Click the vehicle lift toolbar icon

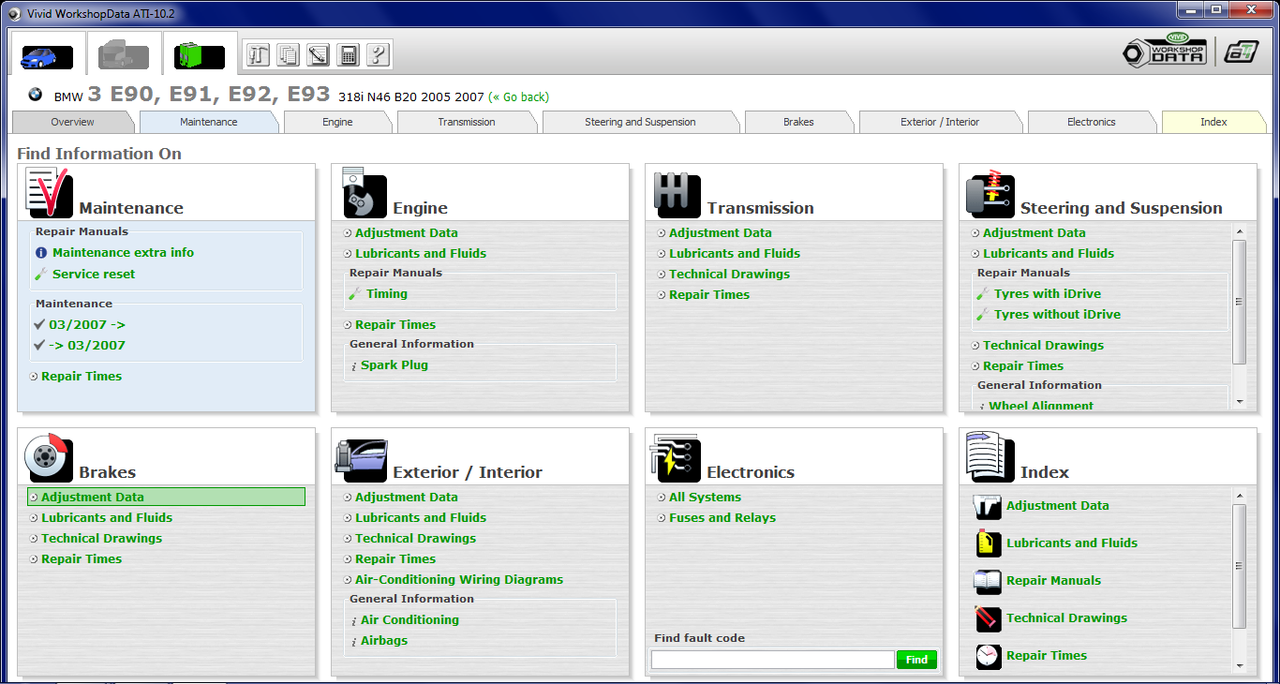click(258, 55)
